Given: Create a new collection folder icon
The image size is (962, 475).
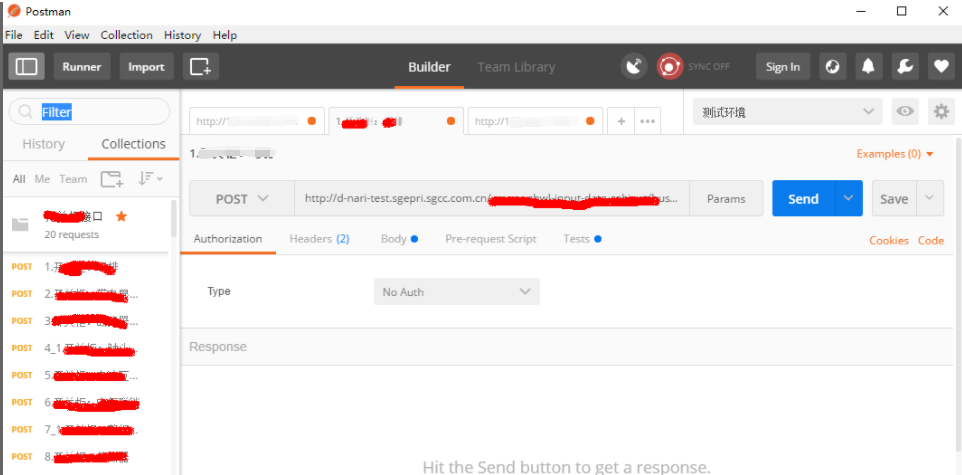Looking at the screenshot, I should [x=112, y=179].
